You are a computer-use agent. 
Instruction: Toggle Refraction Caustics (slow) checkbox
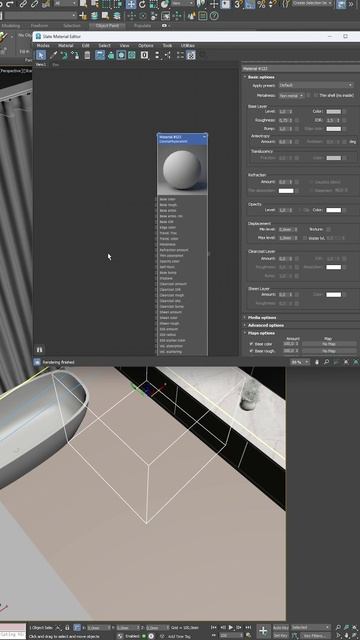(312, 182)
